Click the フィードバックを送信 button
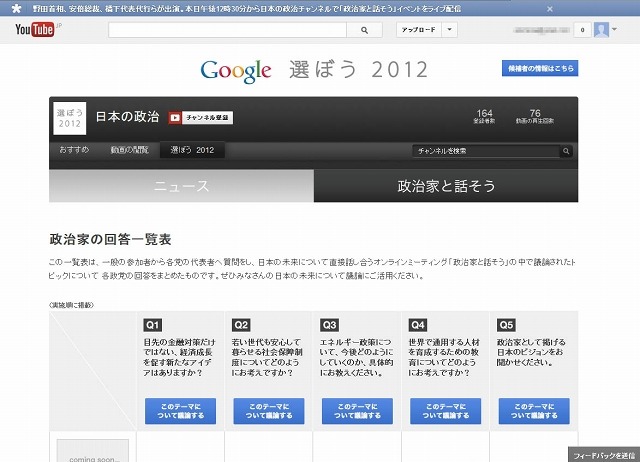The image size is (640, 462). 604,455
